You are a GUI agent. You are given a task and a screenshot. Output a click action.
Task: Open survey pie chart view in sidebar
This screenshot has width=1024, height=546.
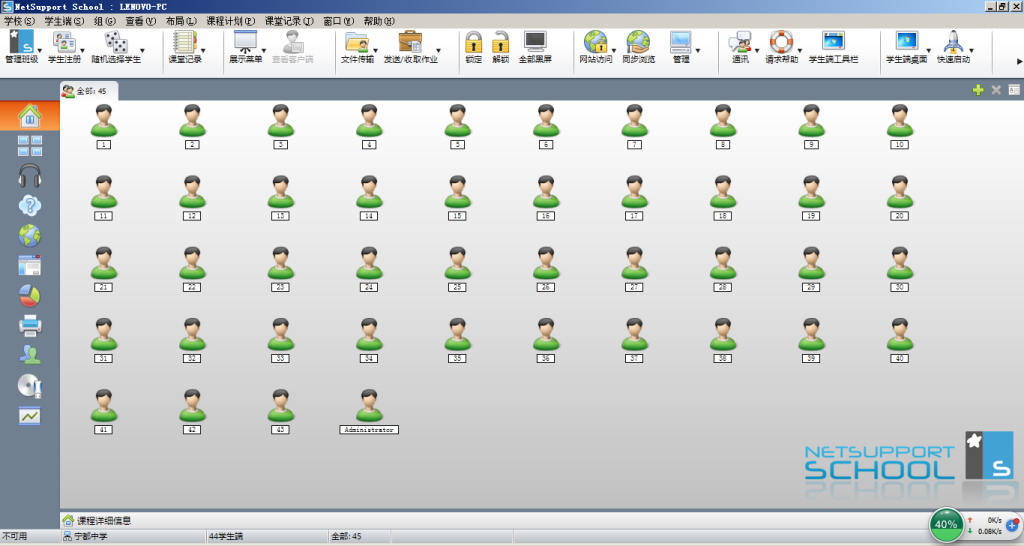tap(30, 295)
